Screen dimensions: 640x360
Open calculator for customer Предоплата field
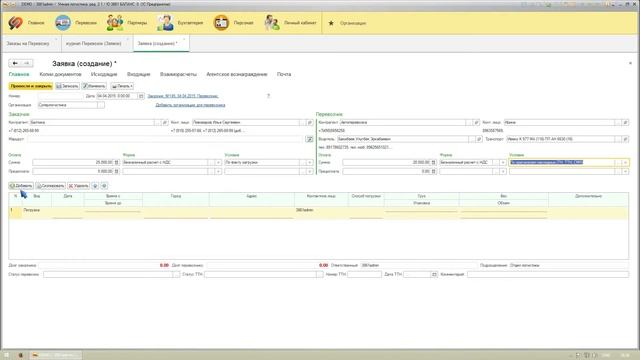tap(117, 171)
